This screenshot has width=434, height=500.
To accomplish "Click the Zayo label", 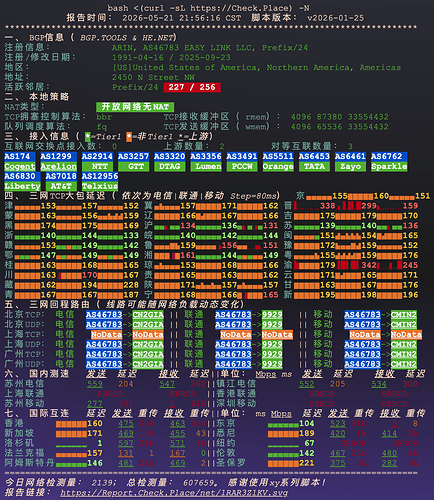I will click(x=350, y=166).
